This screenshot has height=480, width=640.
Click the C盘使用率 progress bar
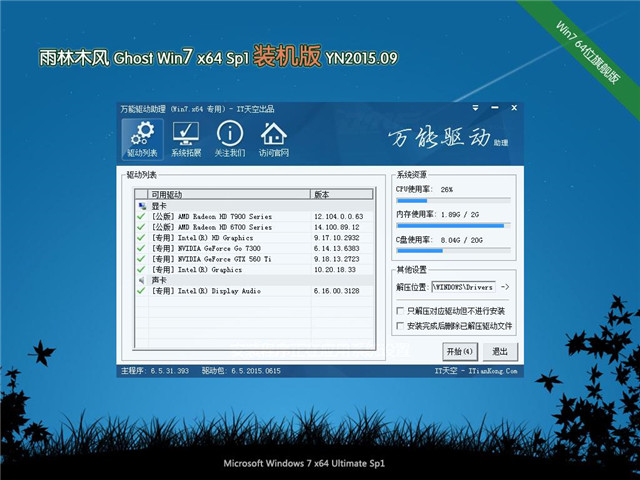[x=453, y=251]
